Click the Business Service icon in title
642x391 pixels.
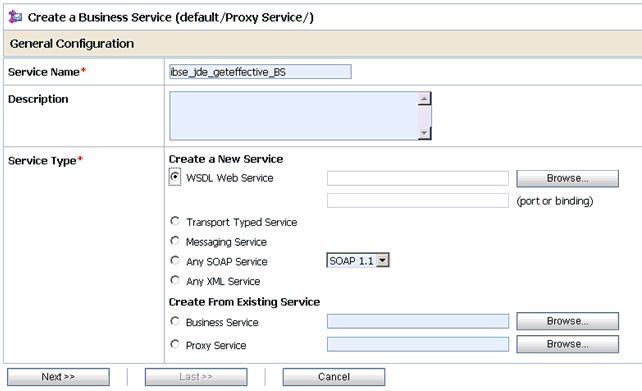[x=15, y=17]
